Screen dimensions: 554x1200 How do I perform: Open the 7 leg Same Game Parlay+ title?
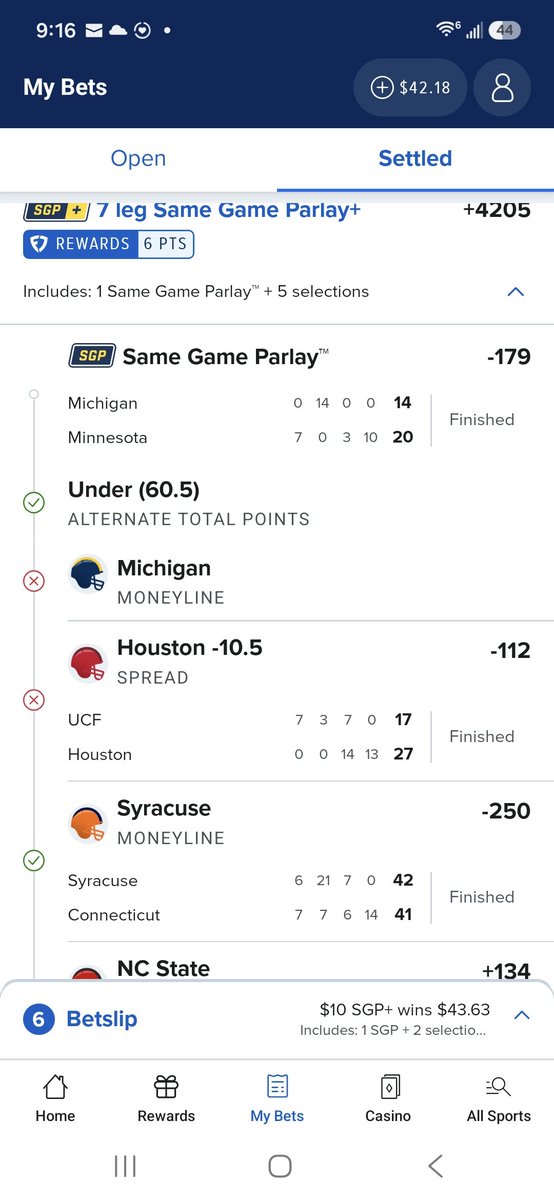tap(229, 210)
